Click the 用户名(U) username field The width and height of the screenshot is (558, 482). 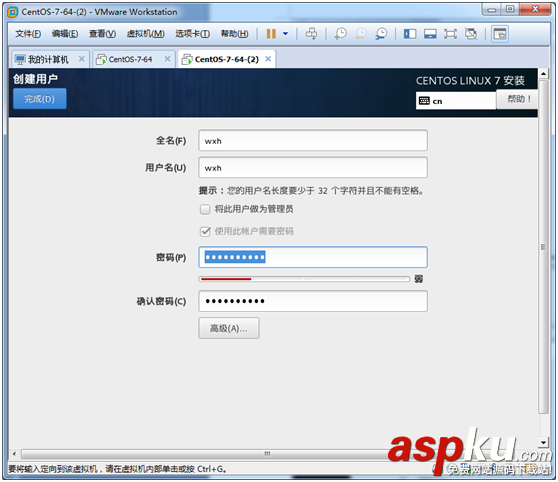313,168
